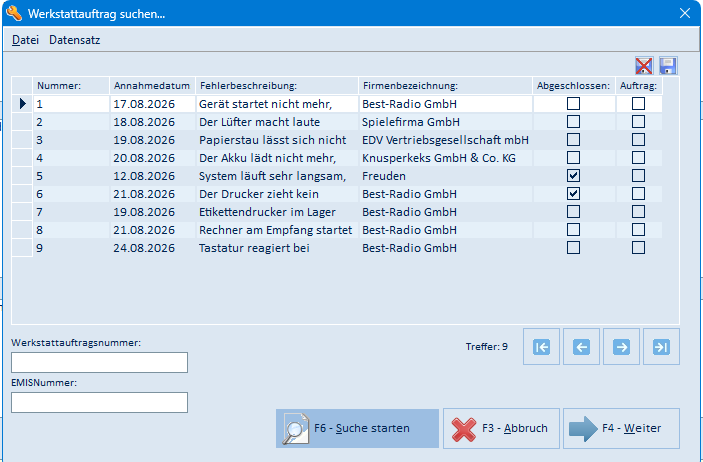Viewport: 703px width, 462px height.
Task: Toggle Abgeschlossen checkbox for order 3
Action: coord(573,139)
